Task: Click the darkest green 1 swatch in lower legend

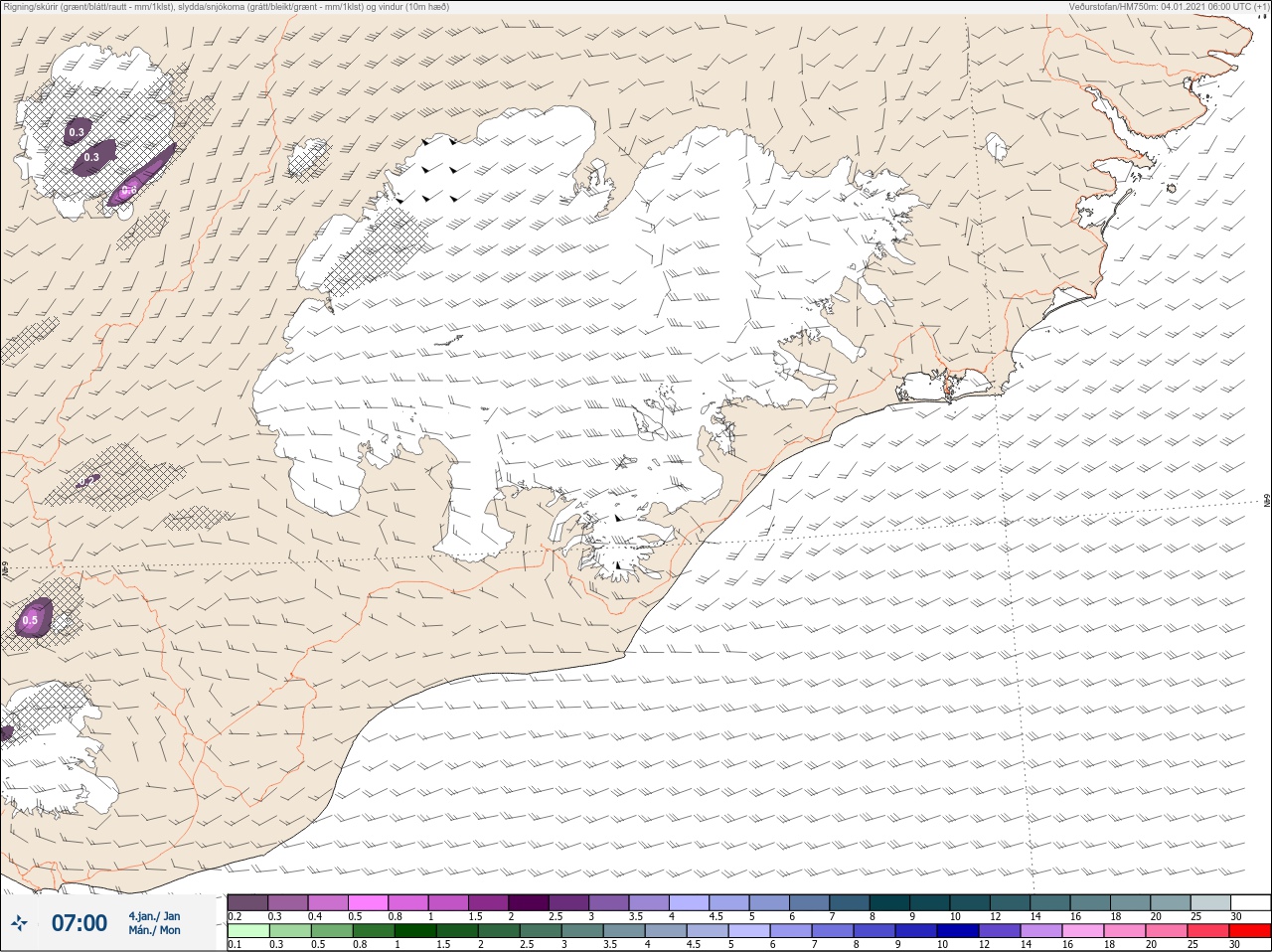Action: tap(415, 931)
